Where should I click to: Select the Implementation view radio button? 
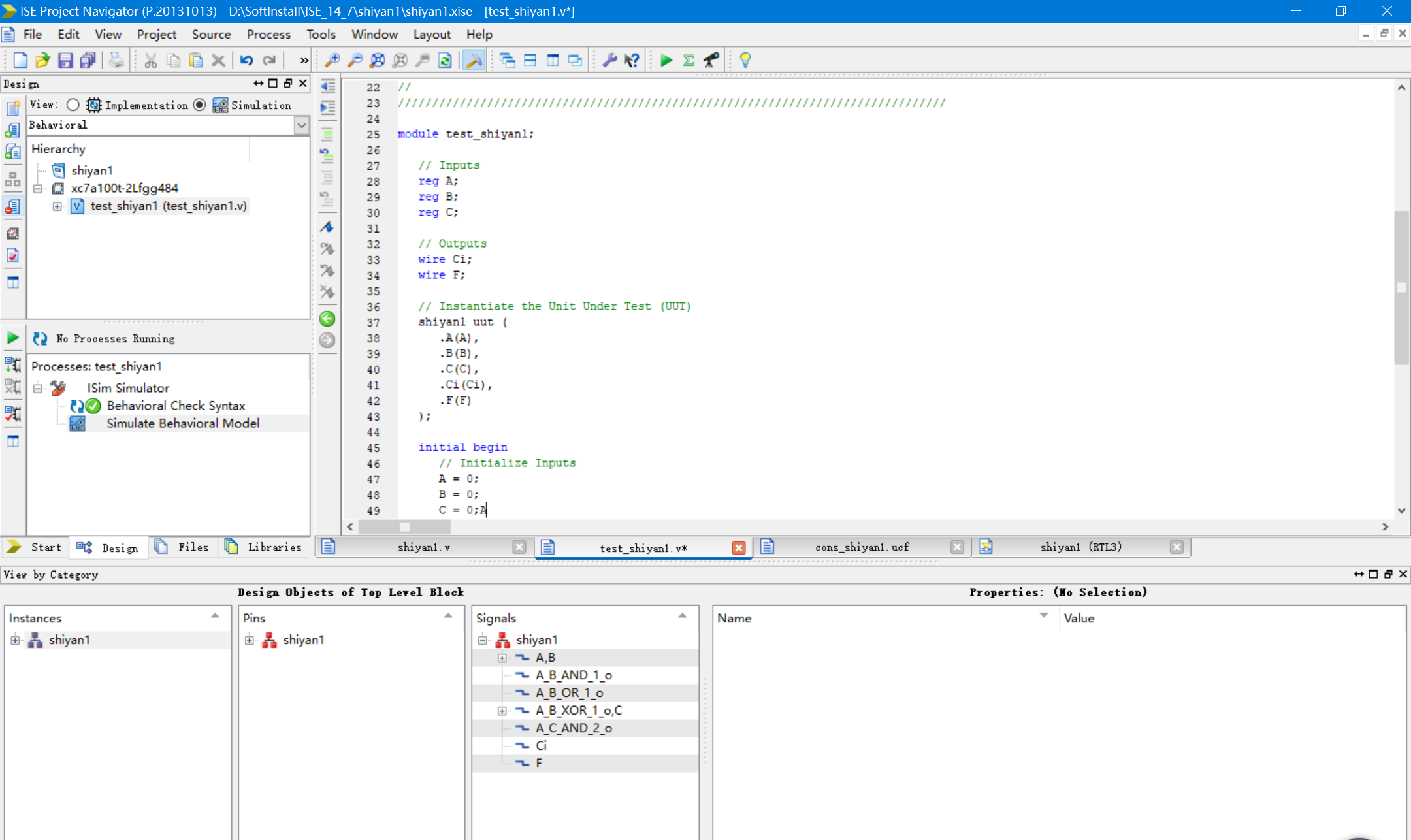(x=73, y=105)
